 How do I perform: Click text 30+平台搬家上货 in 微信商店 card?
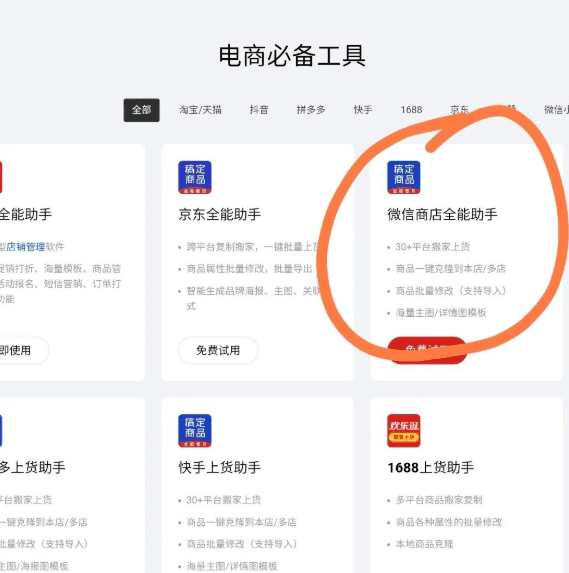pyautogui.click(x=433, y=247)
